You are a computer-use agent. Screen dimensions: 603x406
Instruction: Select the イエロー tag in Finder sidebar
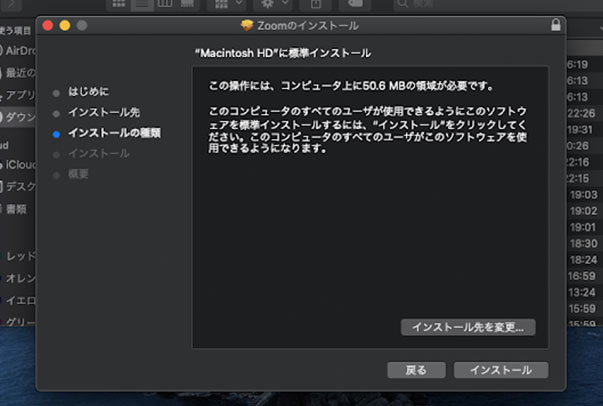17,300
